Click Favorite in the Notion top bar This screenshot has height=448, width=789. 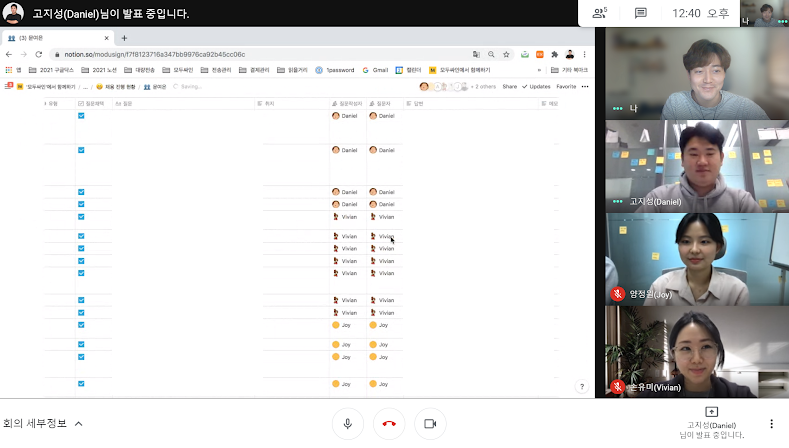566,87
